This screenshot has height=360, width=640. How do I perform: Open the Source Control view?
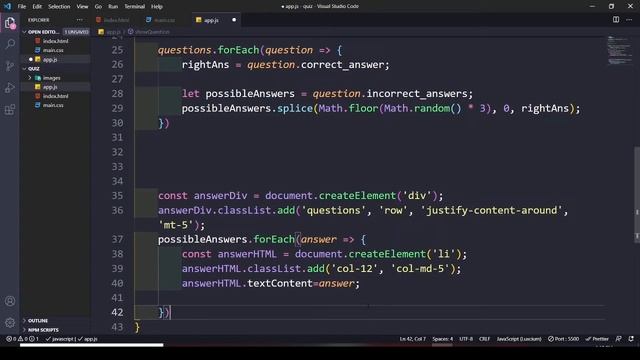click(x=10, y=66)
